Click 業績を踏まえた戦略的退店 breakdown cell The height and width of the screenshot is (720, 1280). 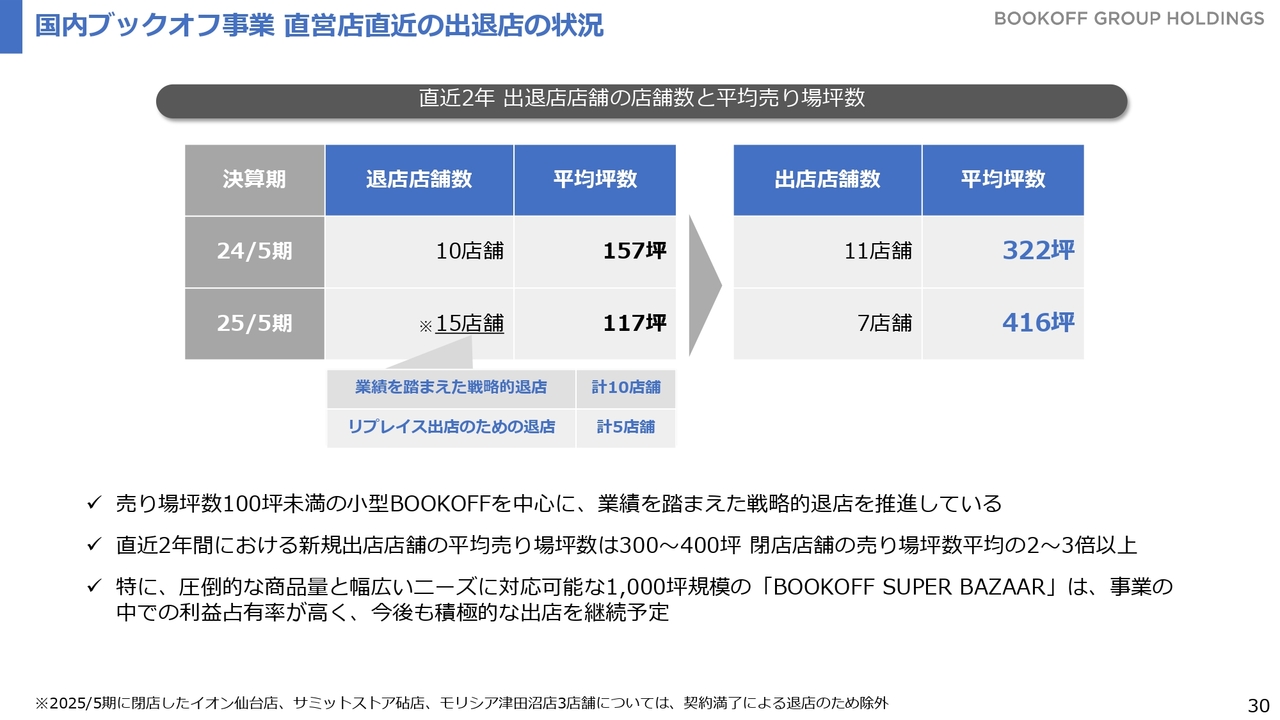[x=451, y=388]
